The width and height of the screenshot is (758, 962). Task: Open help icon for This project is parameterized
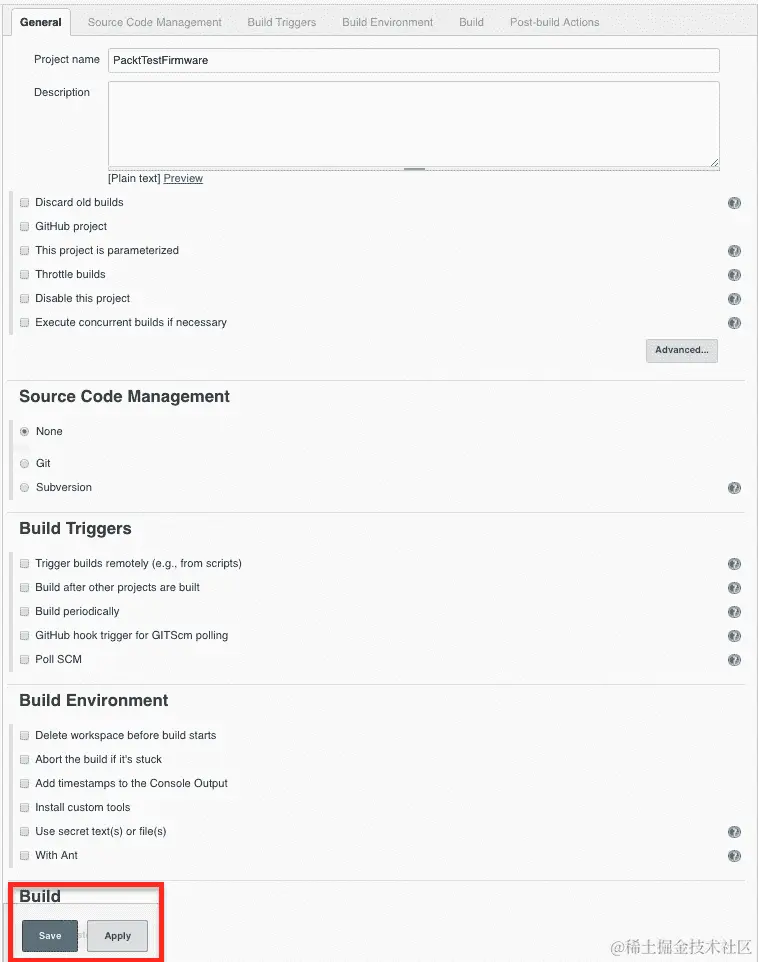pyautogui.click(x=734, y=251)
